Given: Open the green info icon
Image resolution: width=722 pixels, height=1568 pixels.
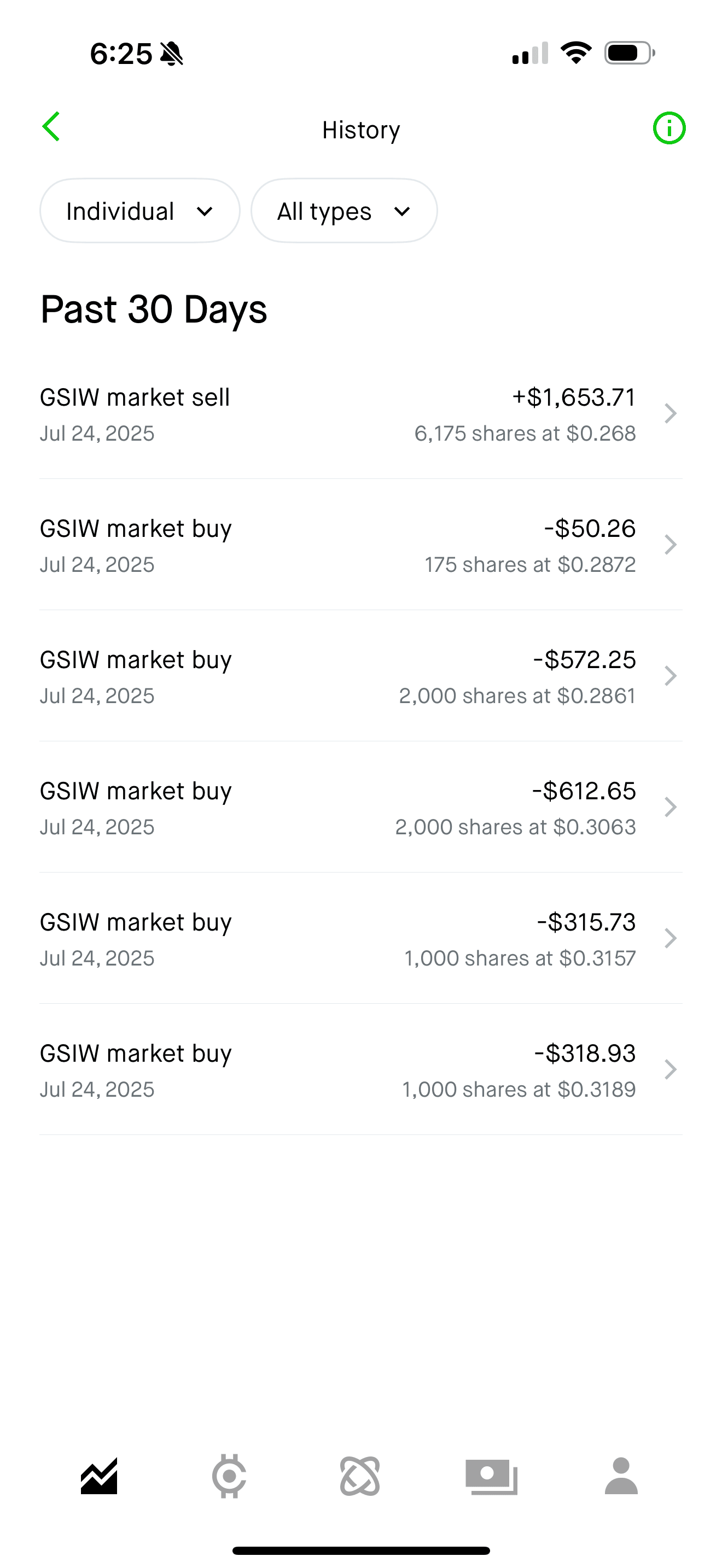Looking at the screenshot, I should click(669, 128).
